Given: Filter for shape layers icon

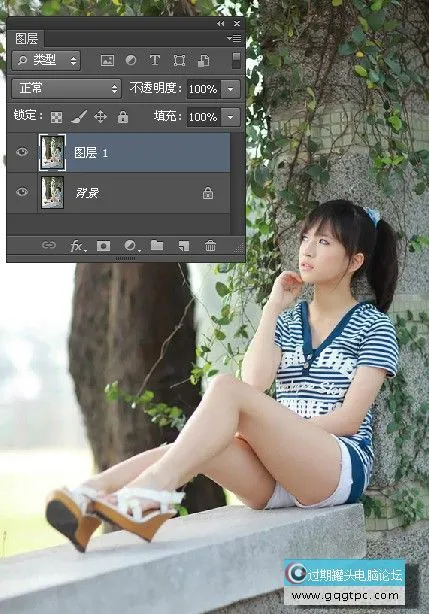Looking at the screenshot, I should tap(179, 60).
